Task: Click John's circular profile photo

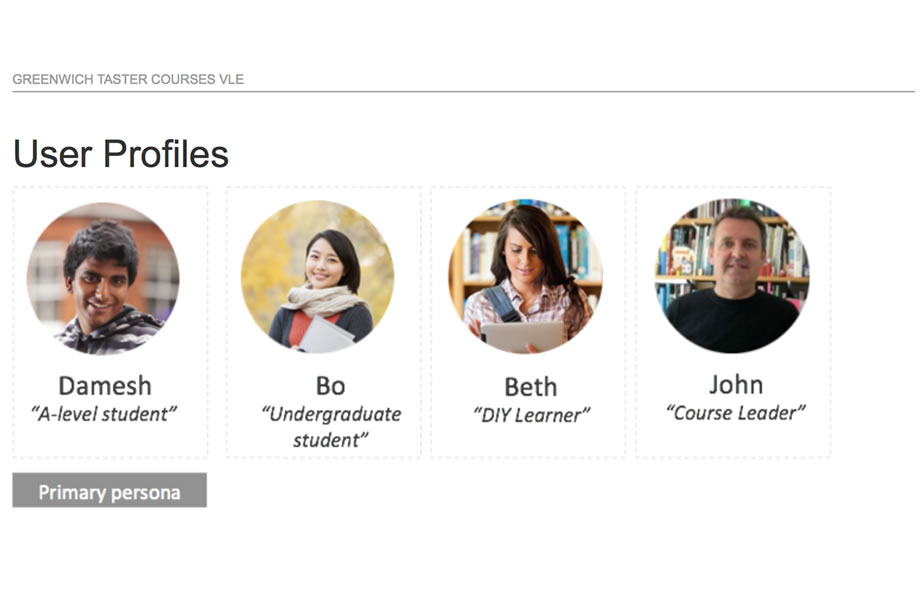Action: [x=732, y=277]
